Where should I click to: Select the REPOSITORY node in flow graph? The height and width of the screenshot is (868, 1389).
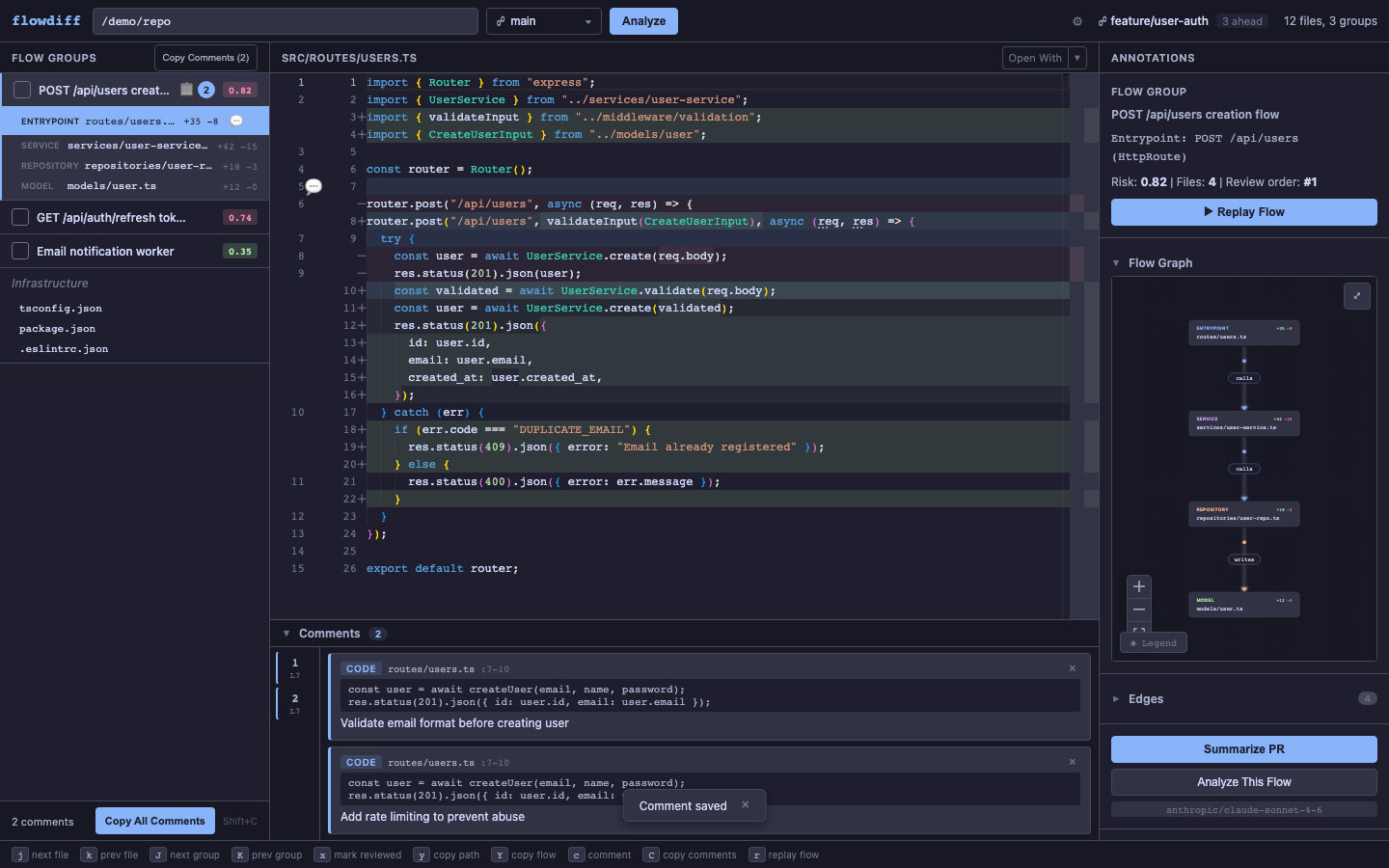[x=1244, y=514]
